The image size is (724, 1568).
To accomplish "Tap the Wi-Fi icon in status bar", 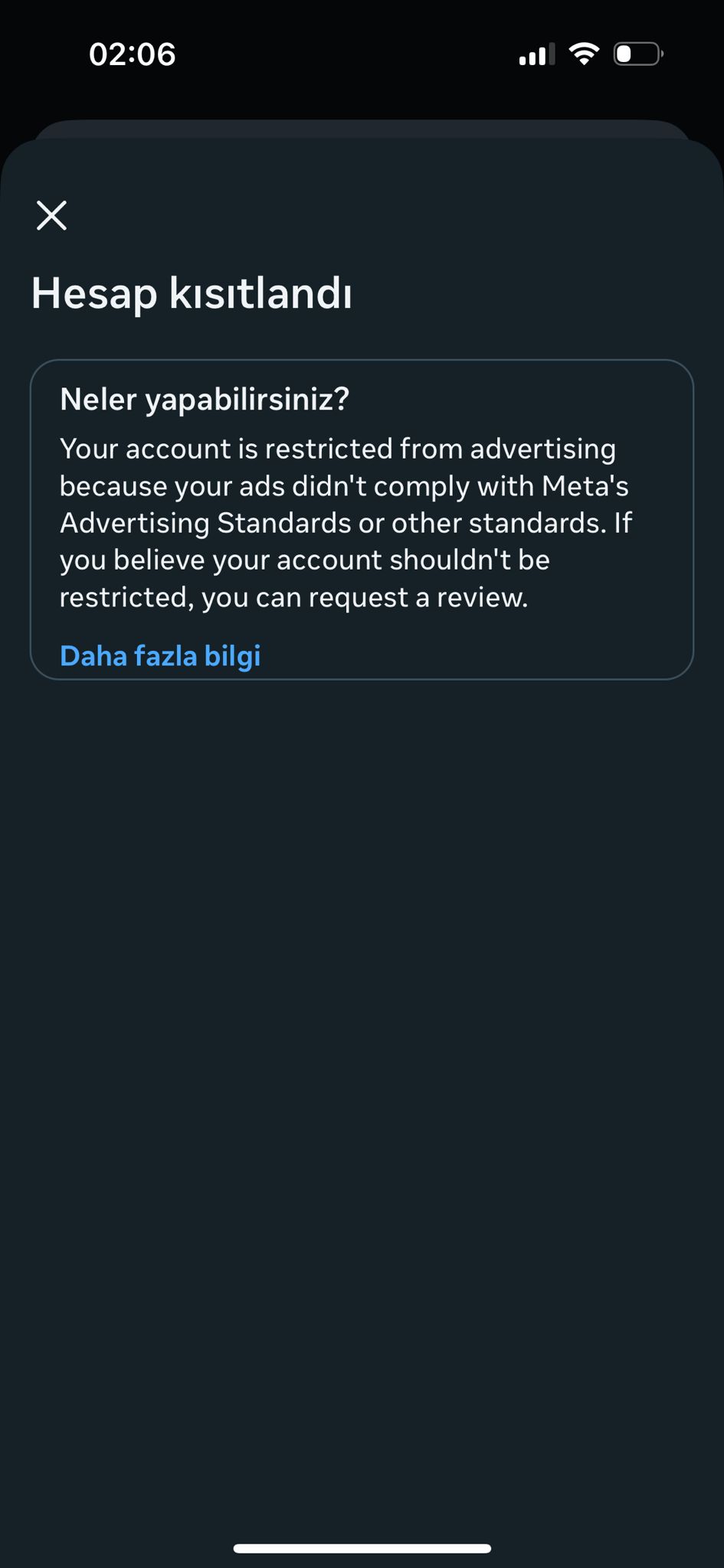I will coord(584,54).
